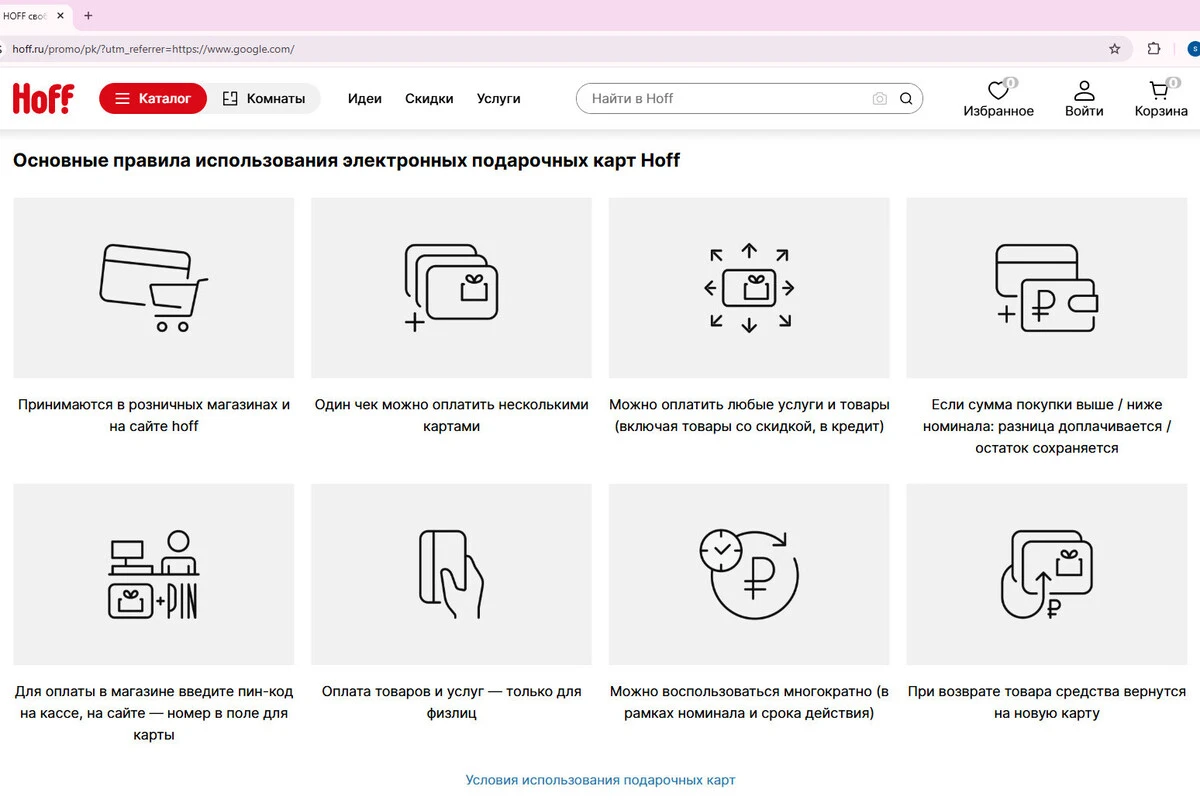Click the card and shopping cart icon
Image resolution: width=1200 pixels, height=800 pixels.
point(154,288)
